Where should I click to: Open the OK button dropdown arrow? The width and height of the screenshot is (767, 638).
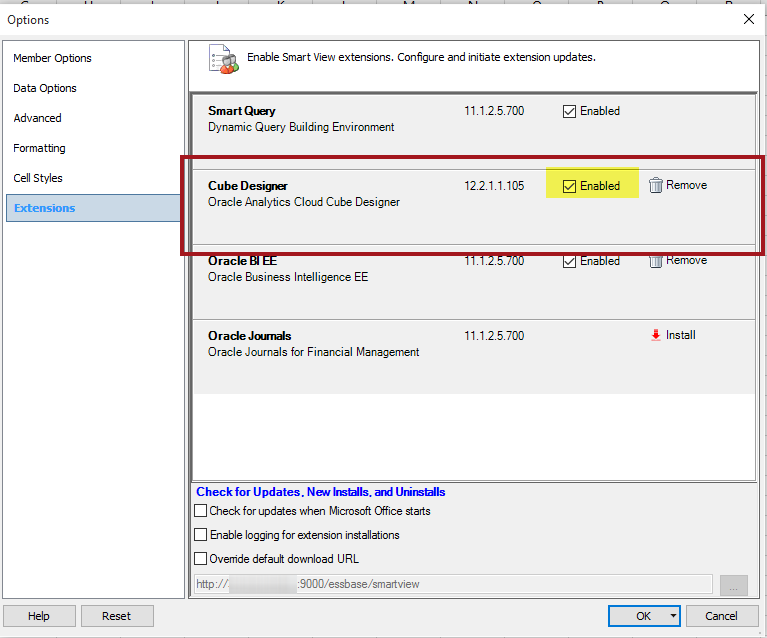point(673,615)
